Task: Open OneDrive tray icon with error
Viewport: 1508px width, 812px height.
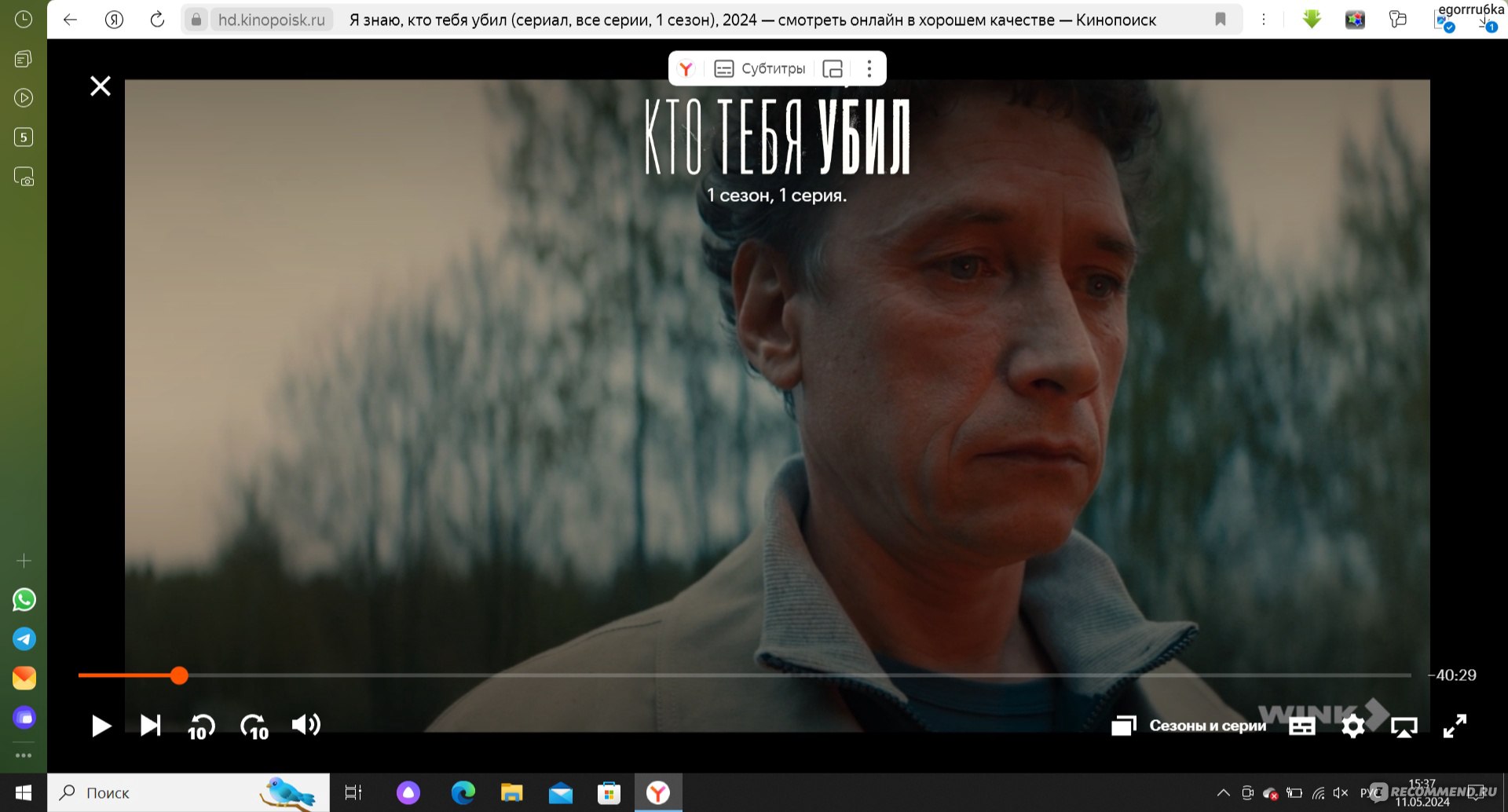Action: tap(1270, 793)
